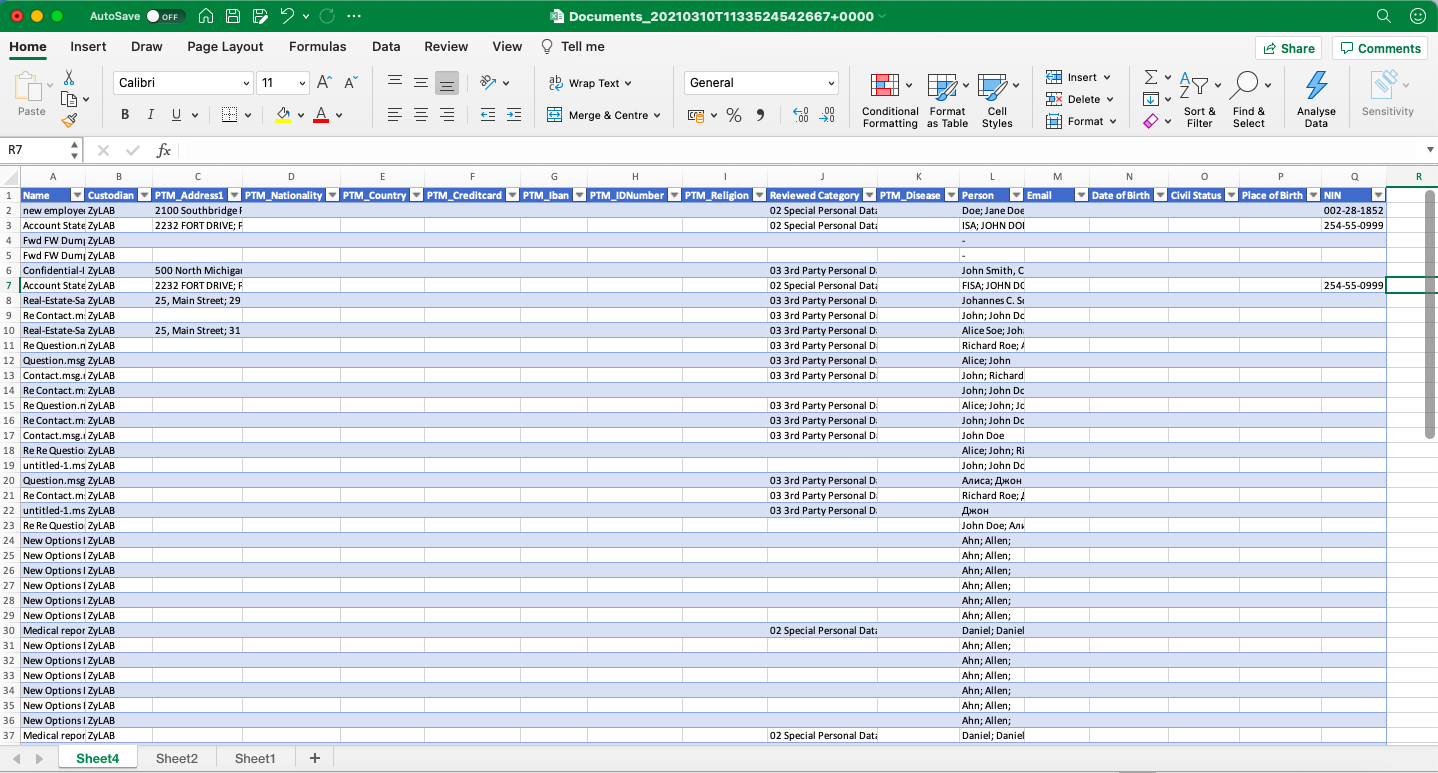Toggle centre text alignment
Screen dimensions: 1438x773
421,115
